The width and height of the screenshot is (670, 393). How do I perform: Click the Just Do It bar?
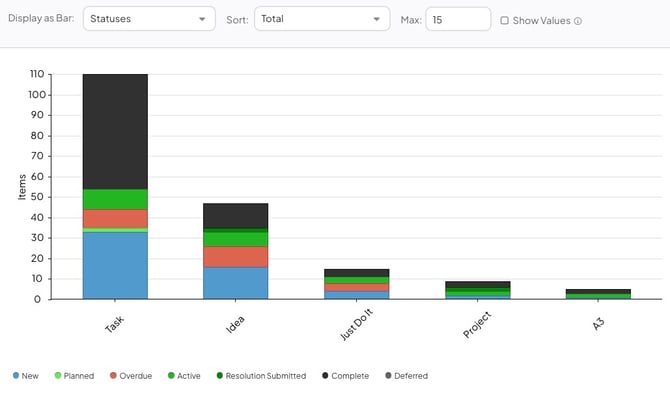click(x=357, y=284)
